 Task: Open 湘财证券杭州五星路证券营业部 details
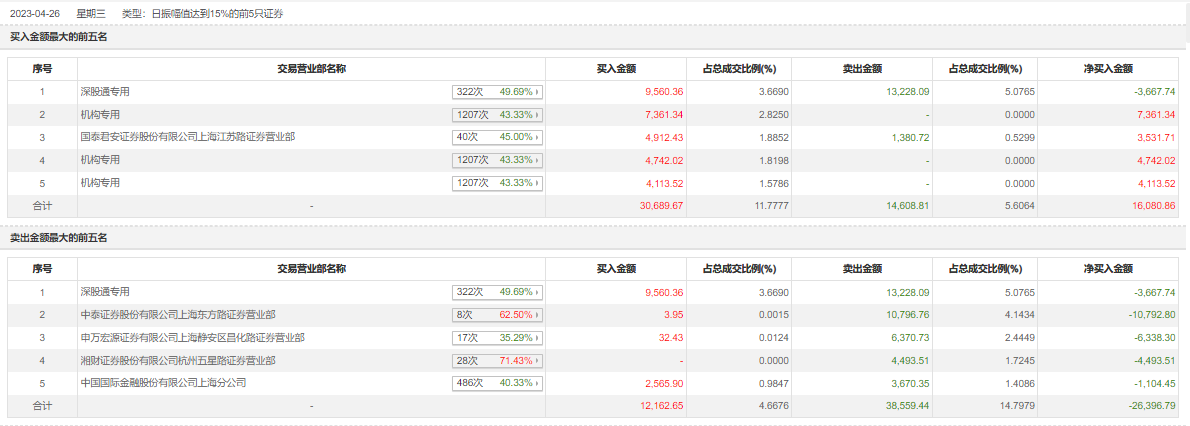(178, 360)
